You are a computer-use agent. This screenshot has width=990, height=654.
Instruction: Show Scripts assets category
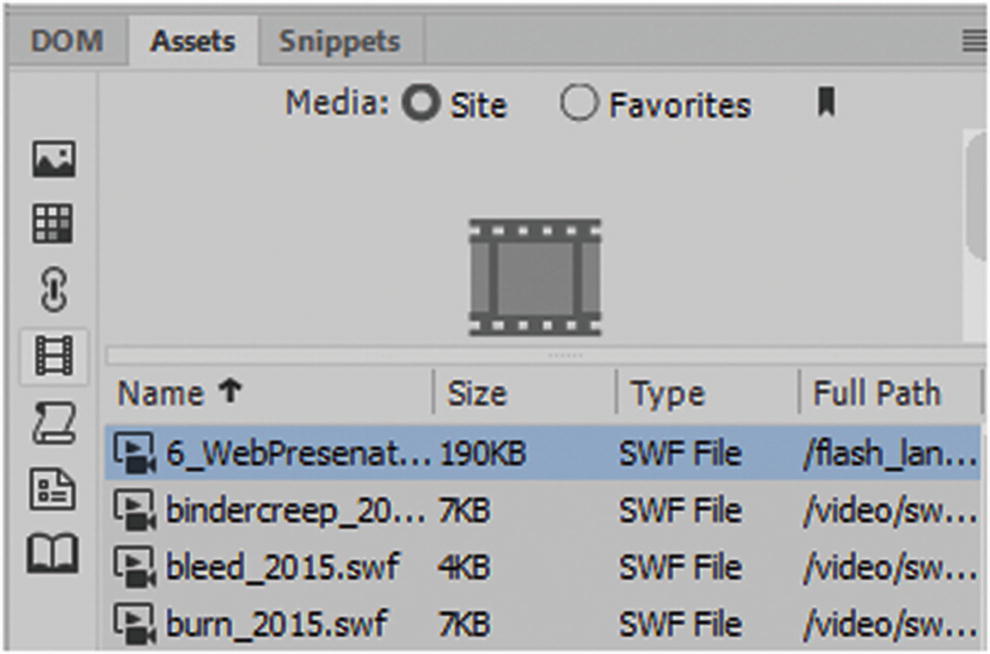[x=53, y=423]
